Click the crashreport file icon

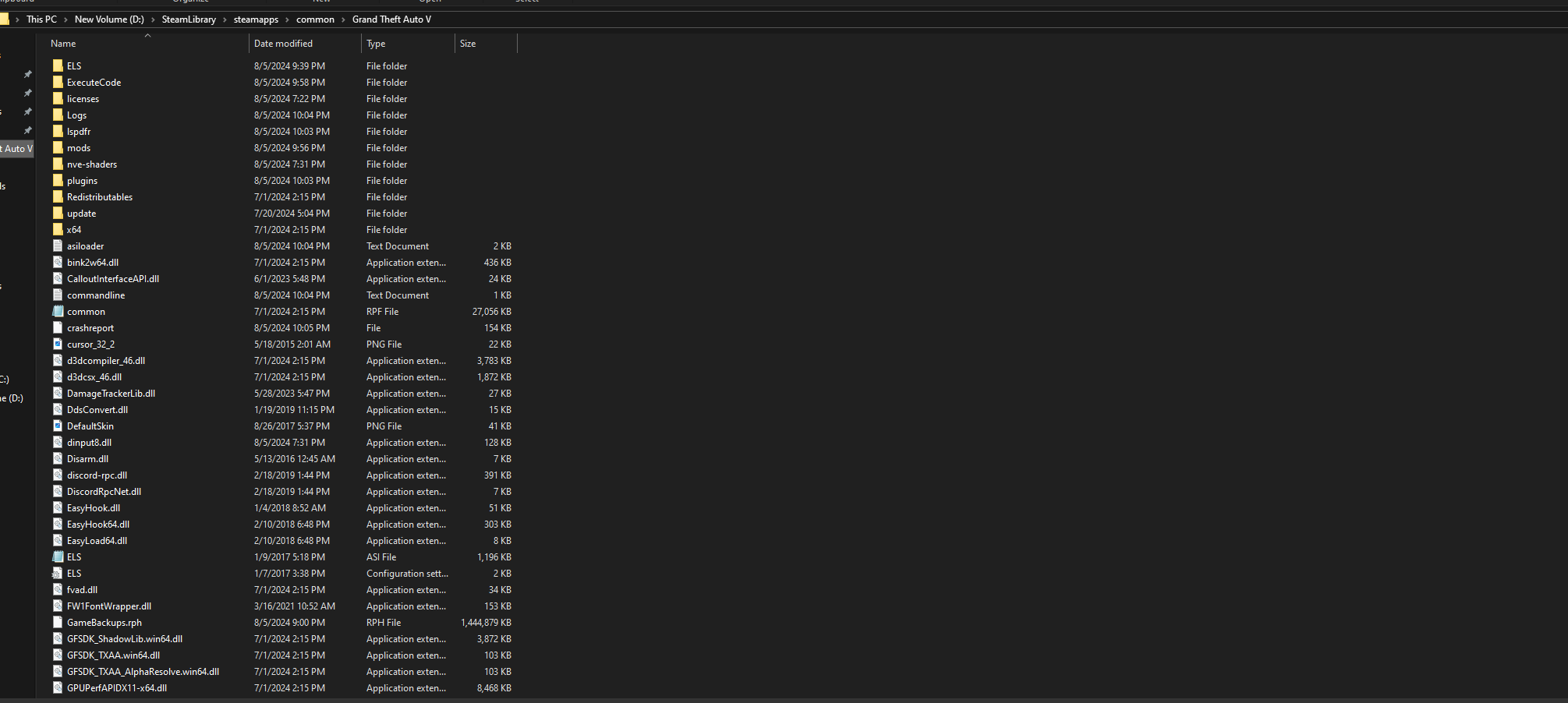pos(58,327)
